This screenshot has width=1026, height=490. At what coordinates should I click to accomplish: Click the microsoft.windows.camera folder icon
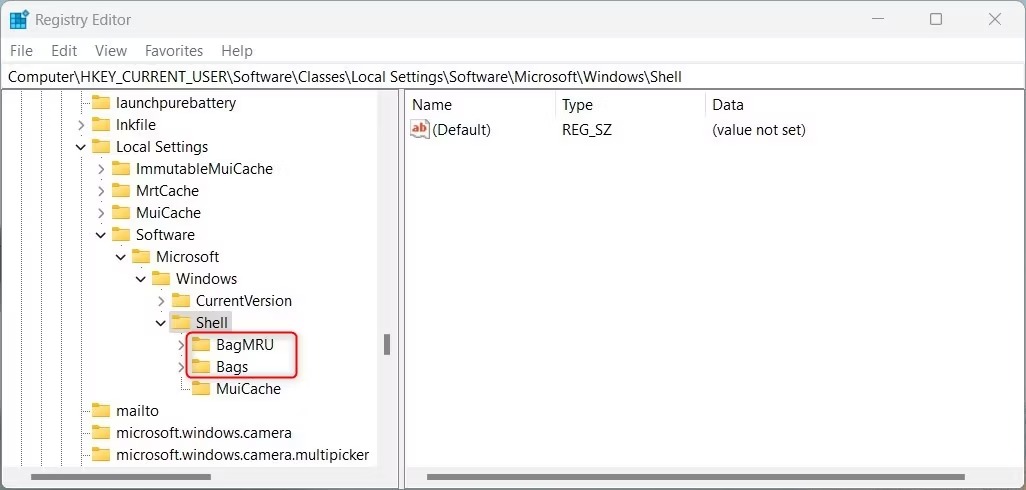(101, 432)
